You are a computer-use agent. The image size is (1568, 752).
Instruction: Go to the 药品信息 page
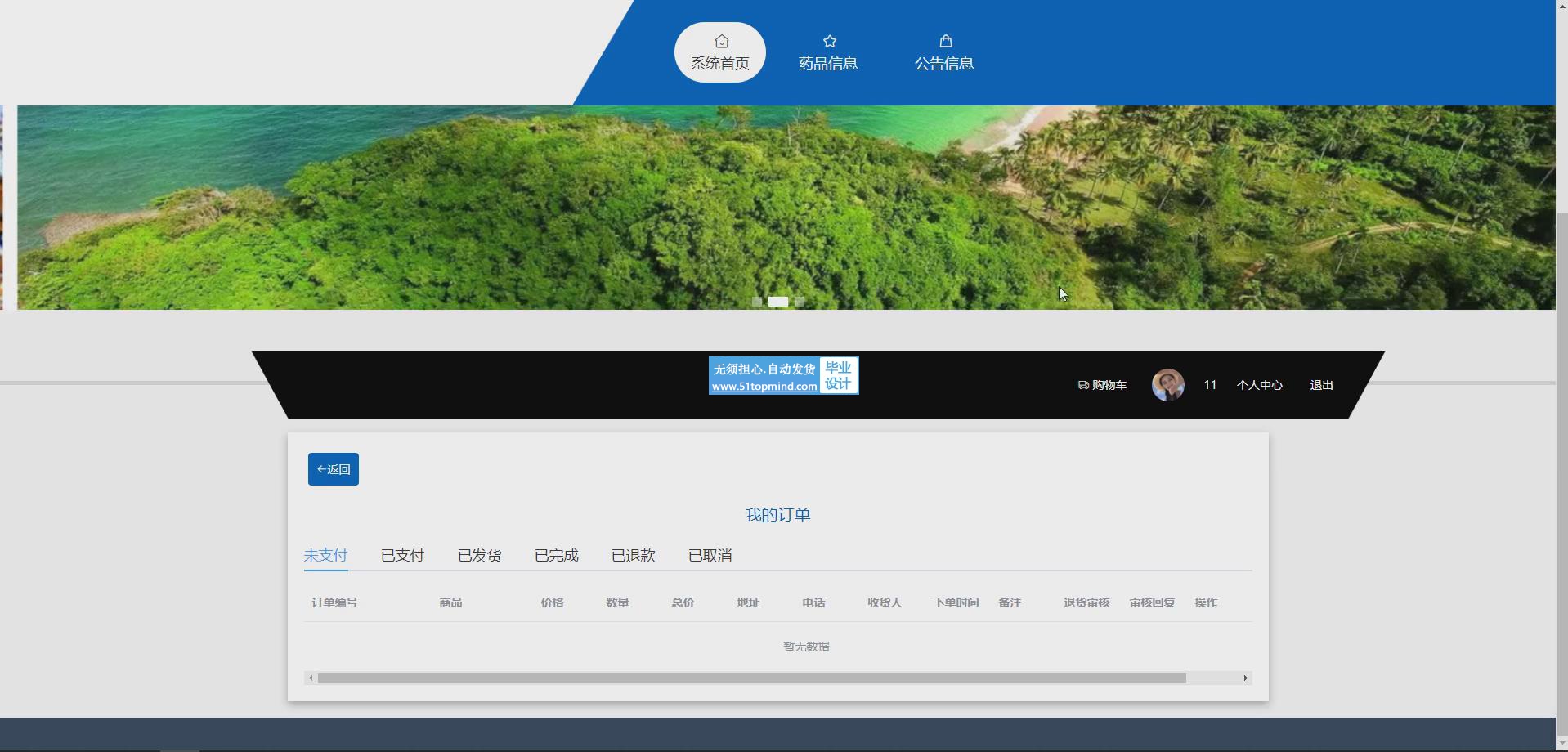click(828, 52)
